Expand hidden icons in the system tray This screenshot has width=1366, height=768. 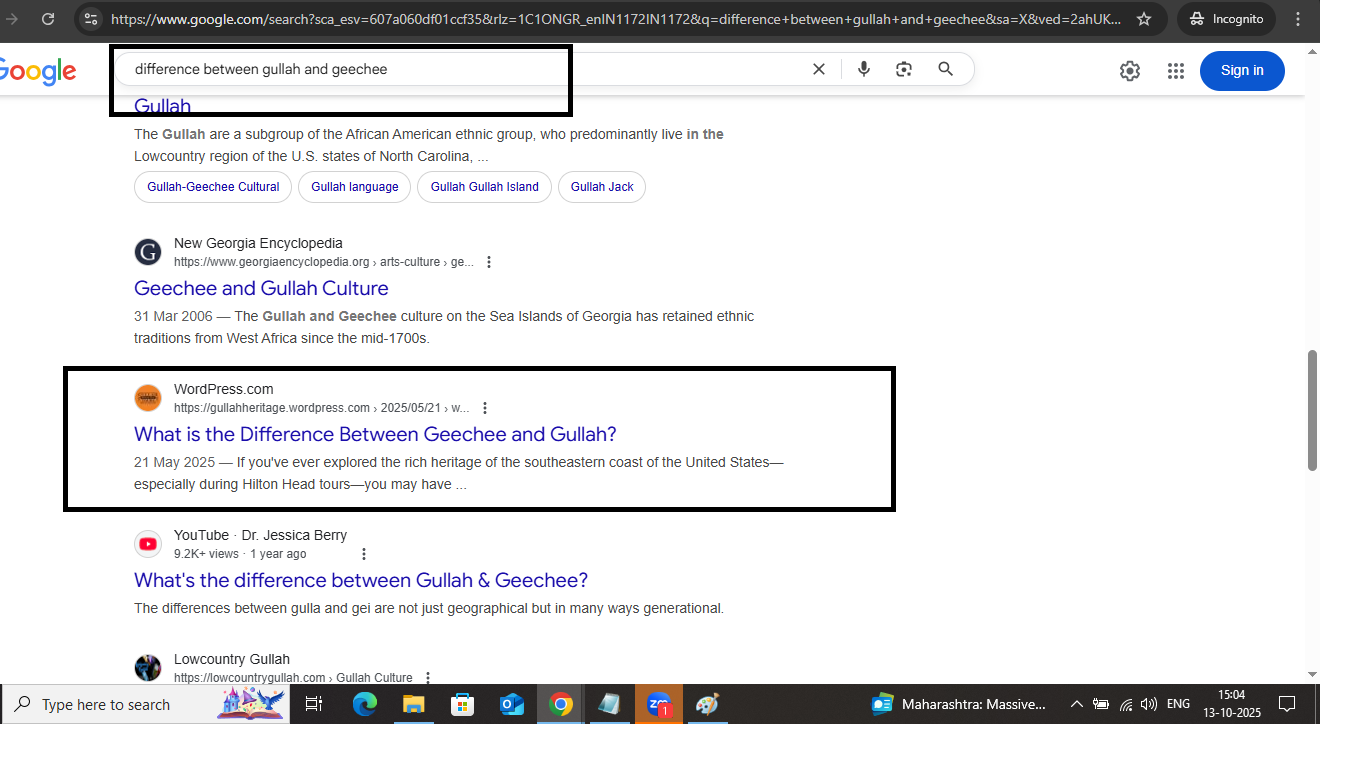click(1077, 704)
